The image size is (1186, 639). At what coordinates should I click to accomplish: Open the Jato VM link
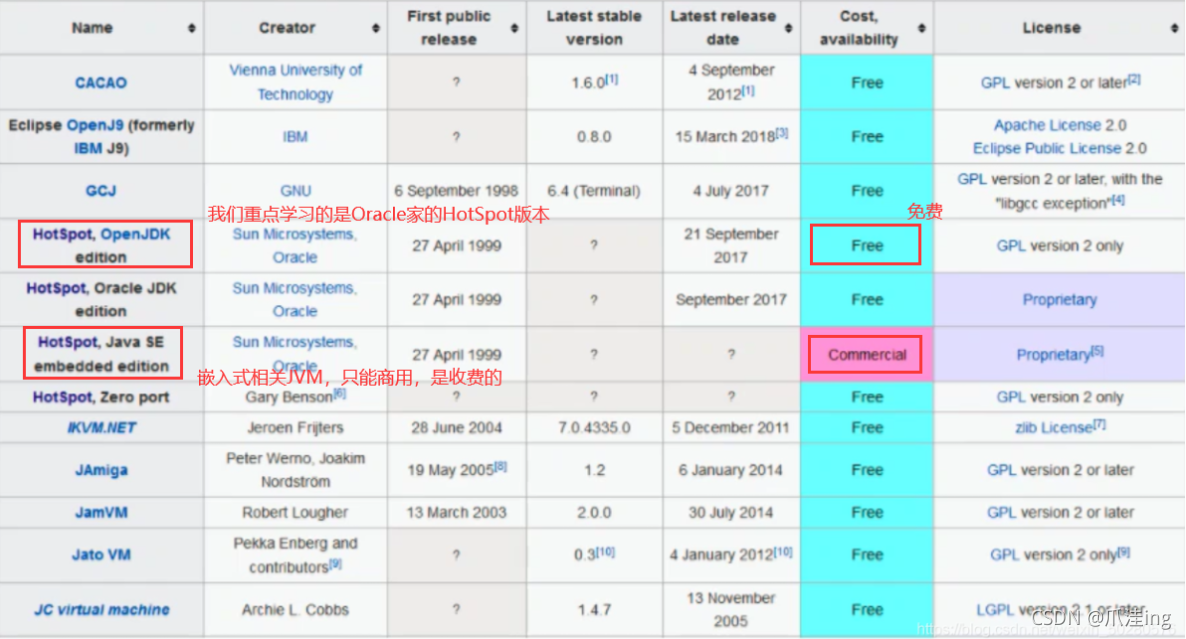point(101,554)
